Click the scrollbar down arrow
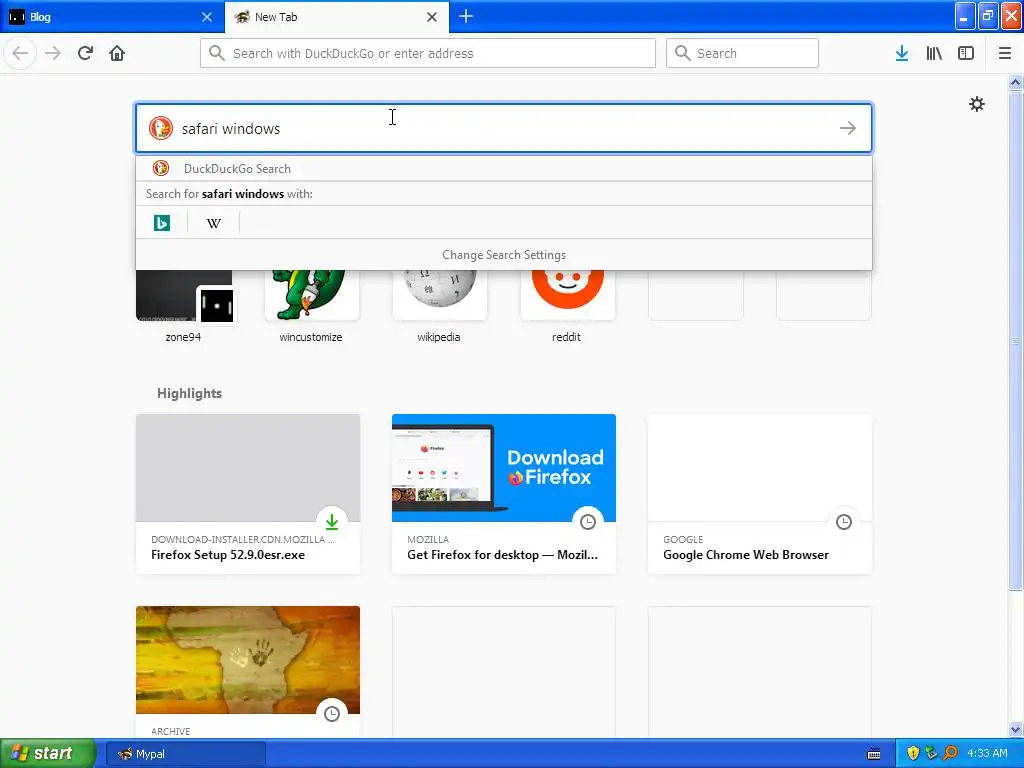This screenshot has width=1024, height=768. [1015, 729]
